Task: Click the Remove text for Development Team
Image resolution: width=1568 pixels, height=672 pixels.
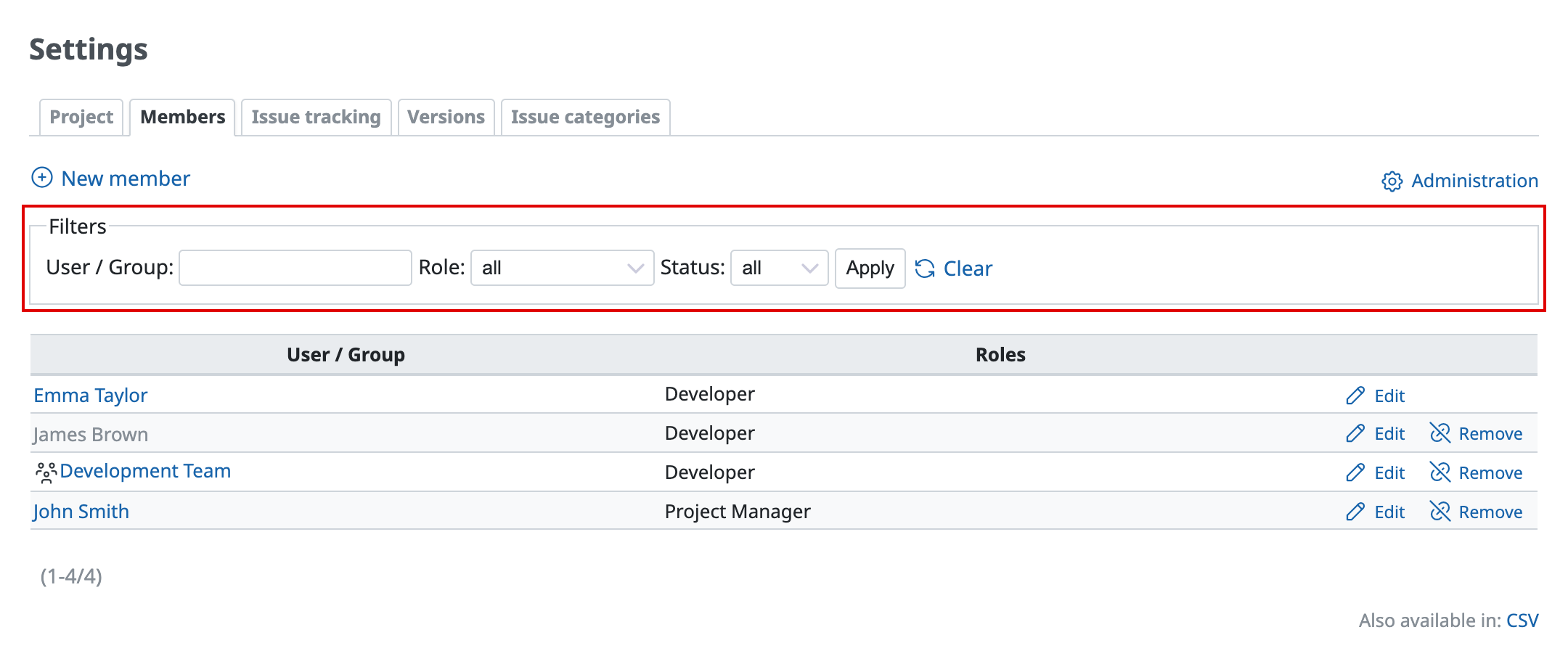Action: tap(1490, 472)
